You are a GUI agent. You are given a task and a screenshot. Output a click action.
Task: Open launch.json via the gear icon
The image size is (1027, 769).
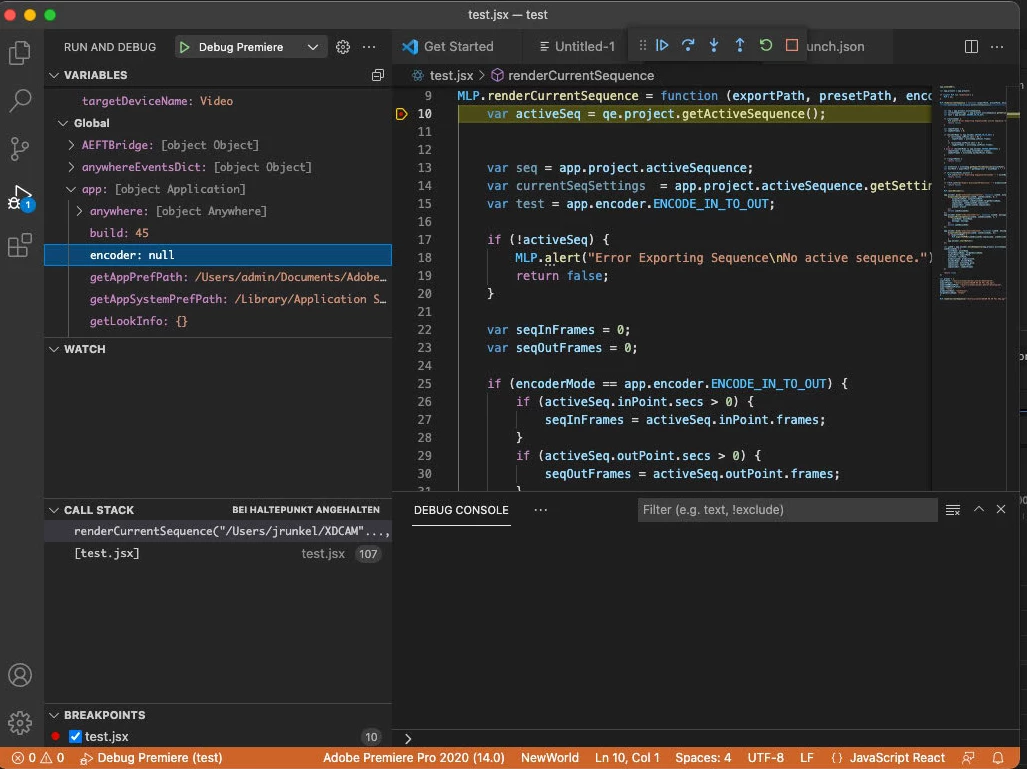pos(343,47)
